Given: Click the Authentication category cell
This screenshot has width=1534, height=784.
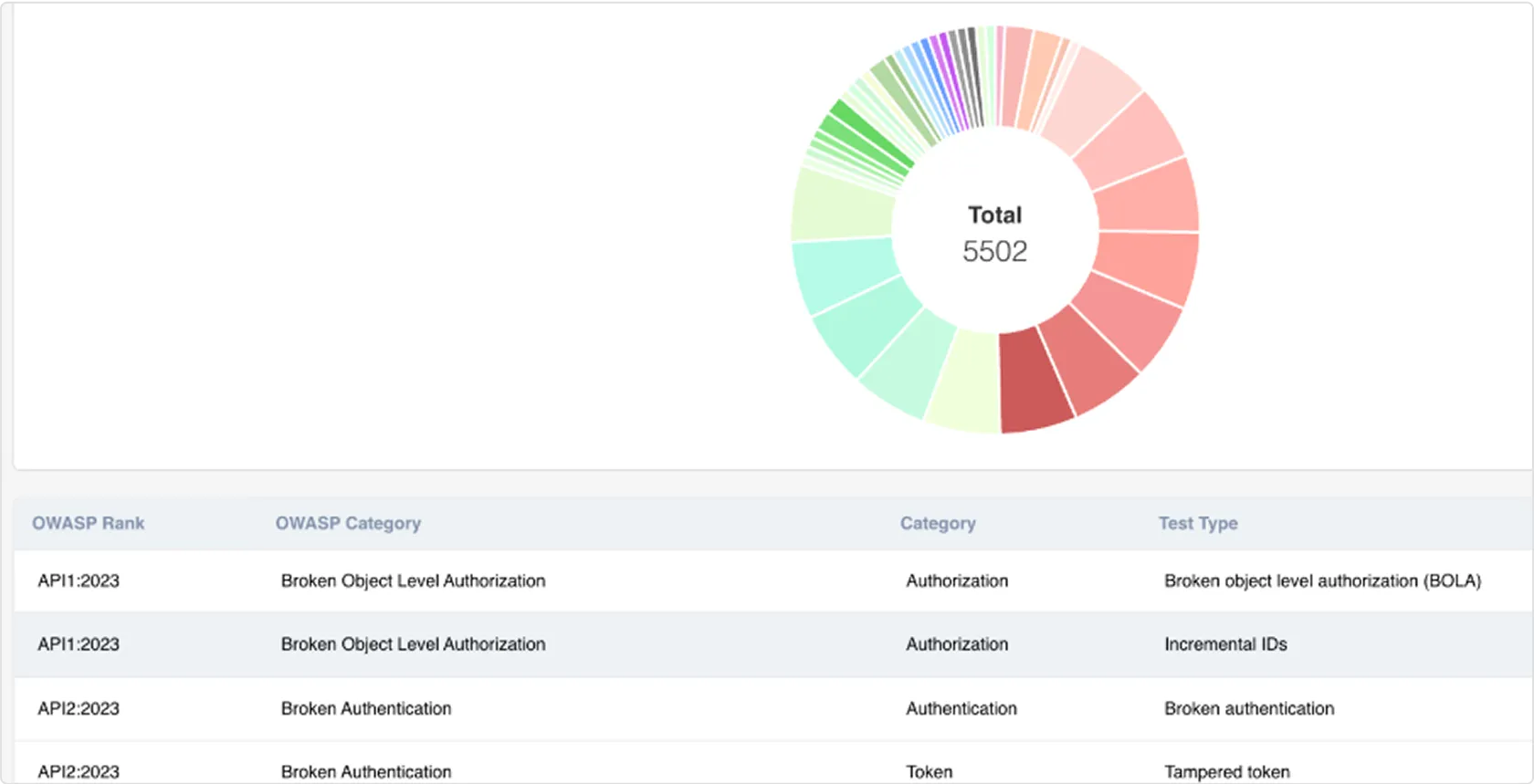Looking at the screenshot, I should [961, 708].
